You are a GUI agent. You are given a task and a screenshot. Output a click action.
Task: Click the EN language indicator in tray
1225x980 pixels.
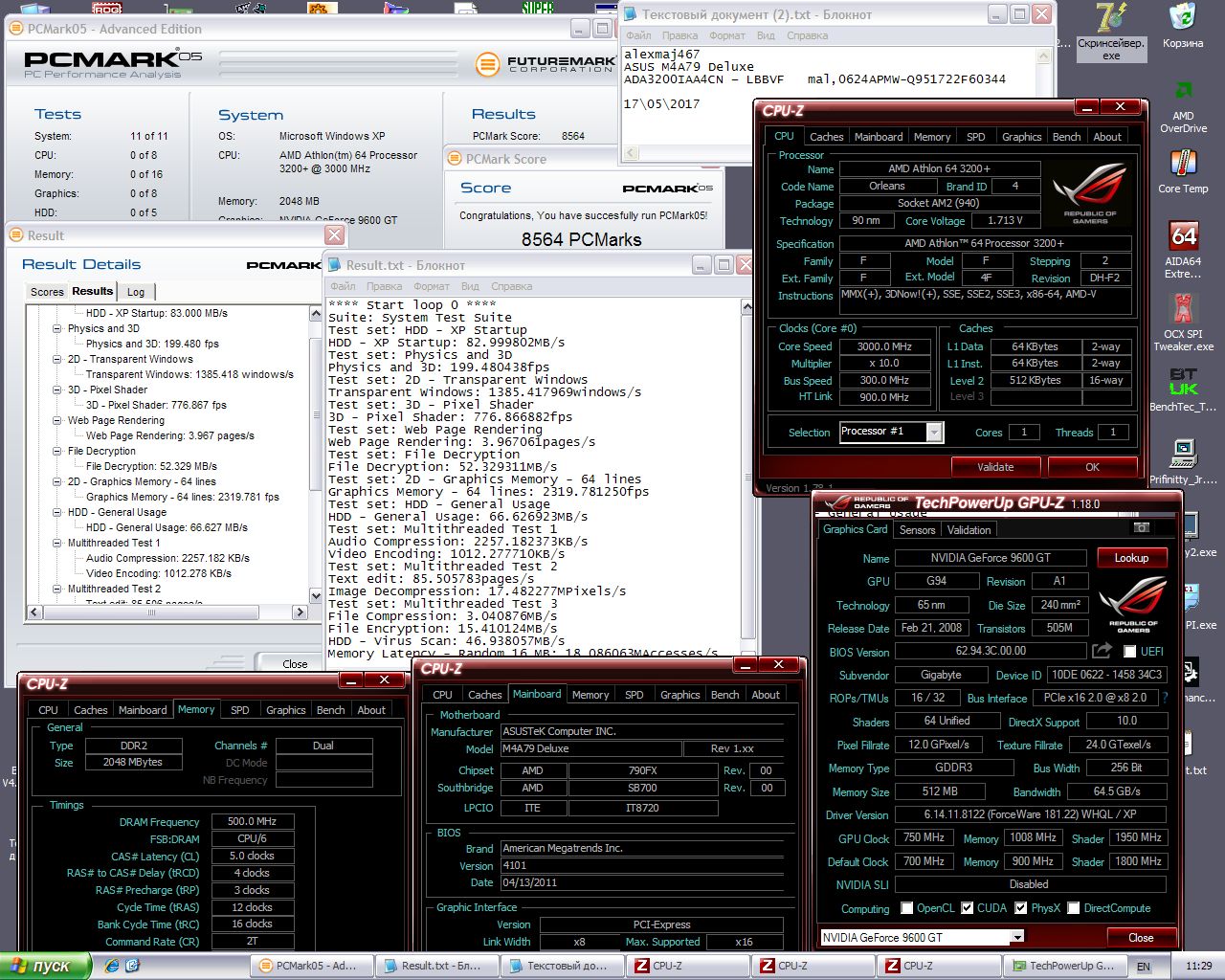pos(1144,967)
